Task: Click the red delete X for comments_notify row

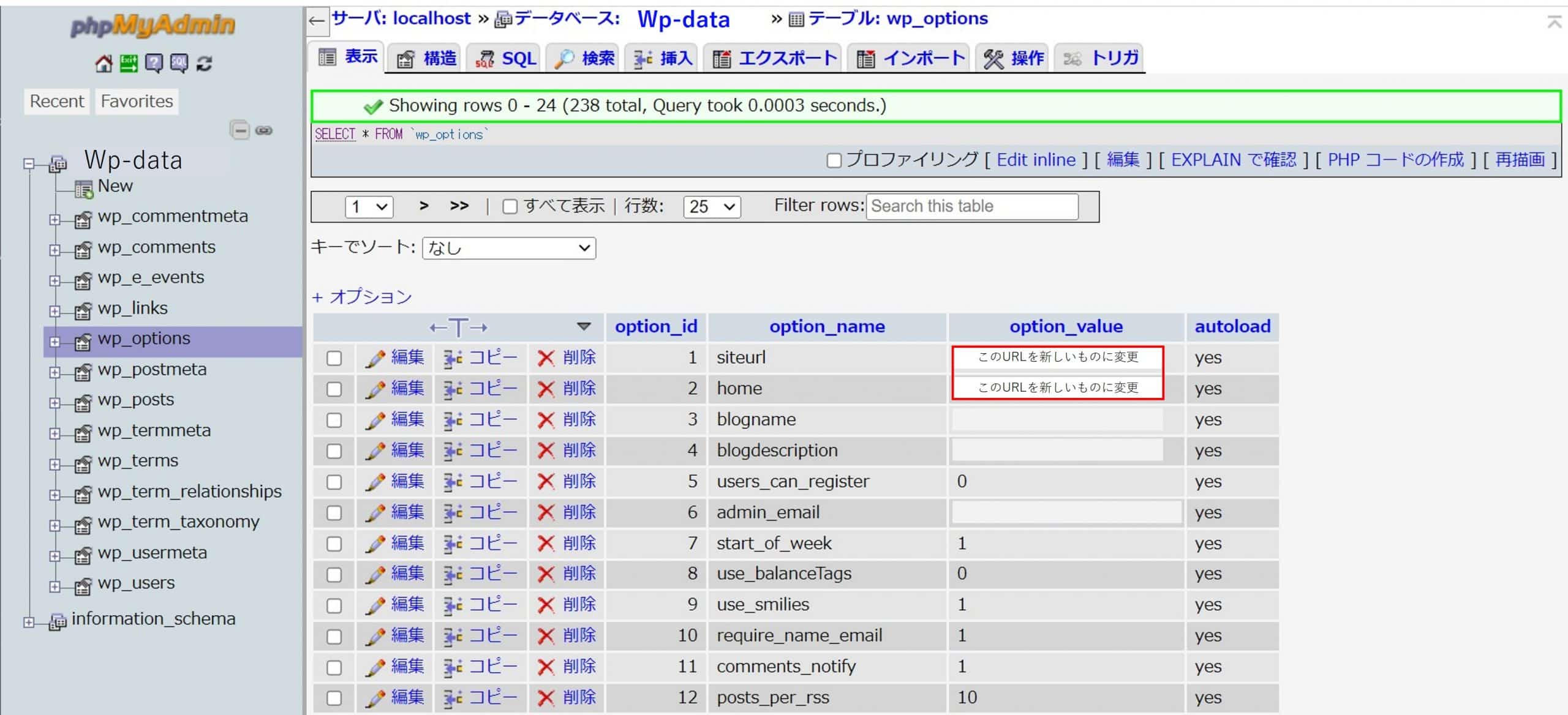Action: 546,667
